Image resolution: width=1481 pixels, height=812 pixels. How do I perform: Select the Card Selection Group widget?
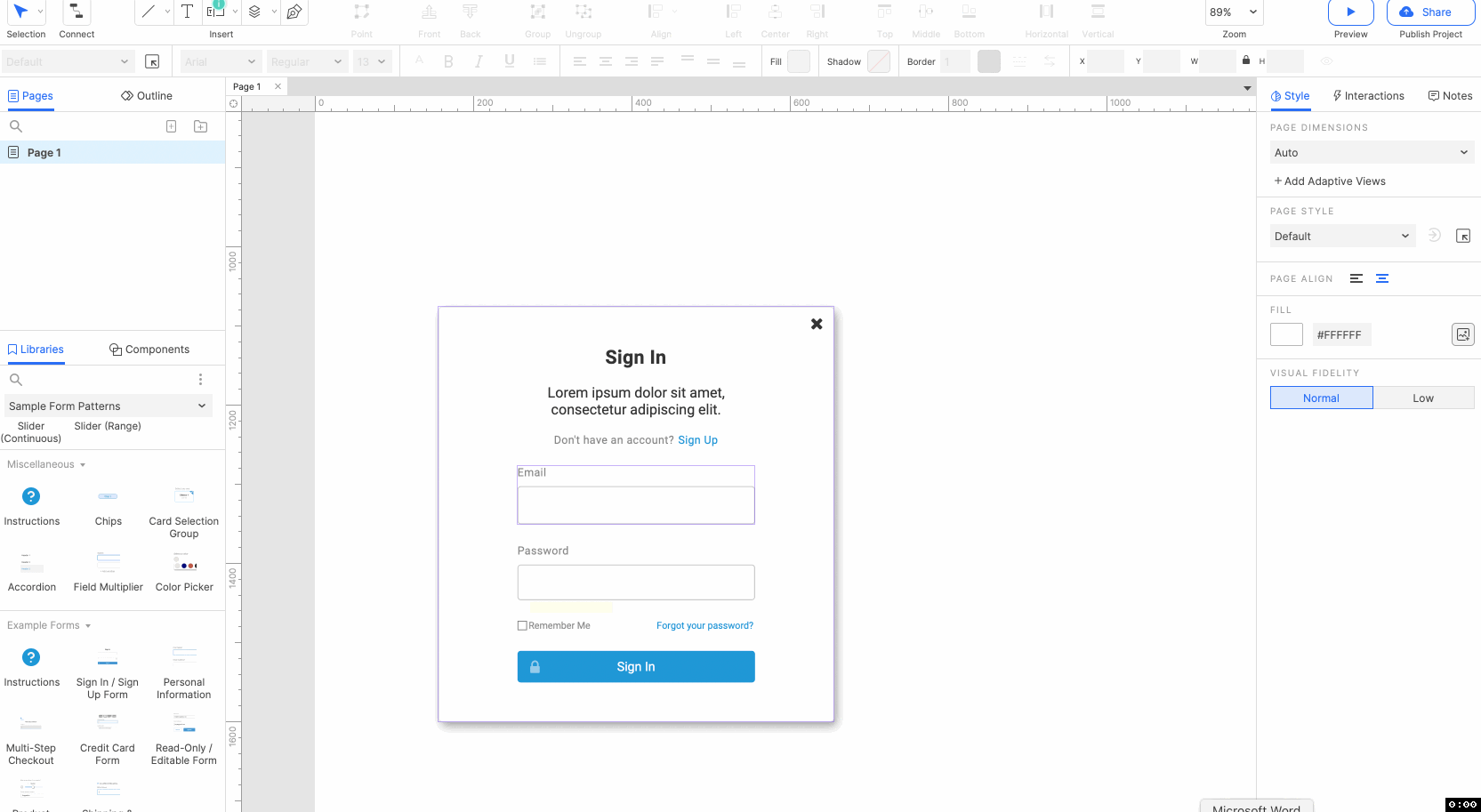pyautogui.click(x=184, y=512)
